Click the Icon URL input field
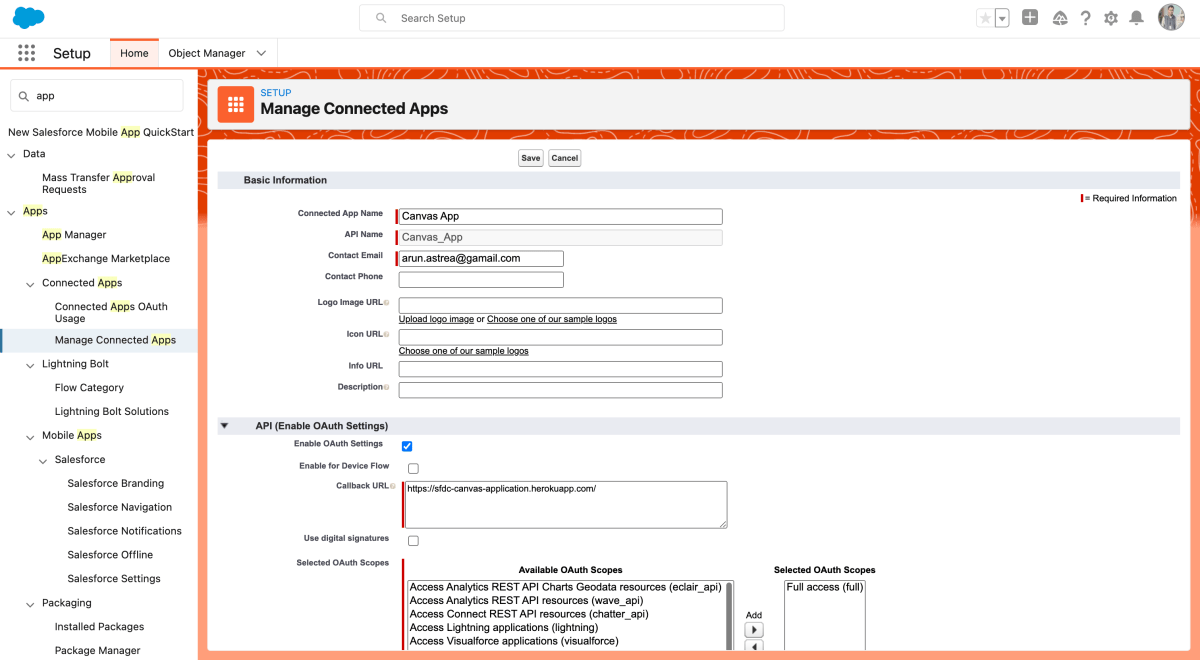This screenshot has height=660, width=1200. click(x=560, y=337)
